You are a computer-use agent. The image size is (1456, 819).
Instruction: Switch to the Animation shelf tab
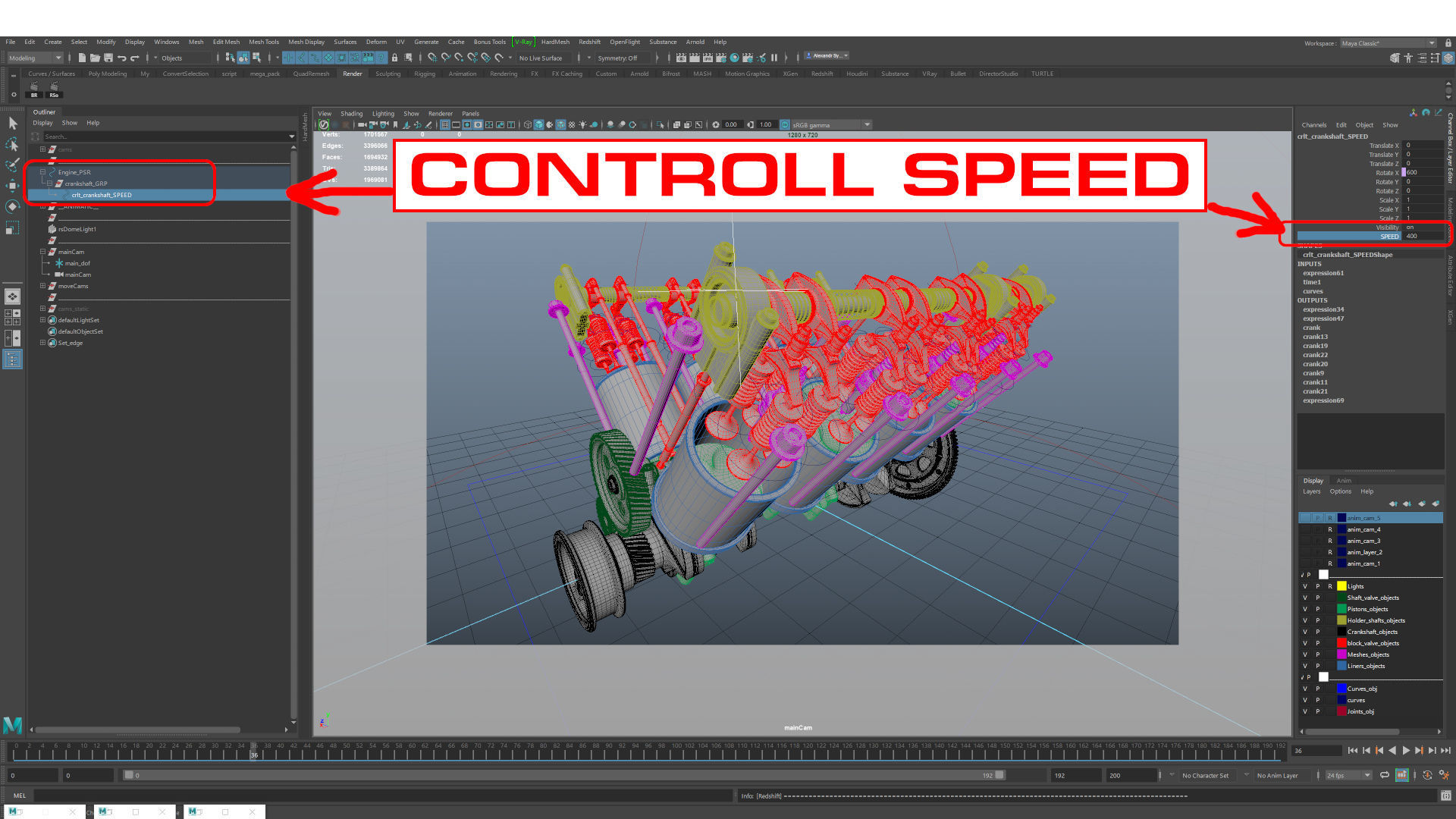click(x=463, y=74)
